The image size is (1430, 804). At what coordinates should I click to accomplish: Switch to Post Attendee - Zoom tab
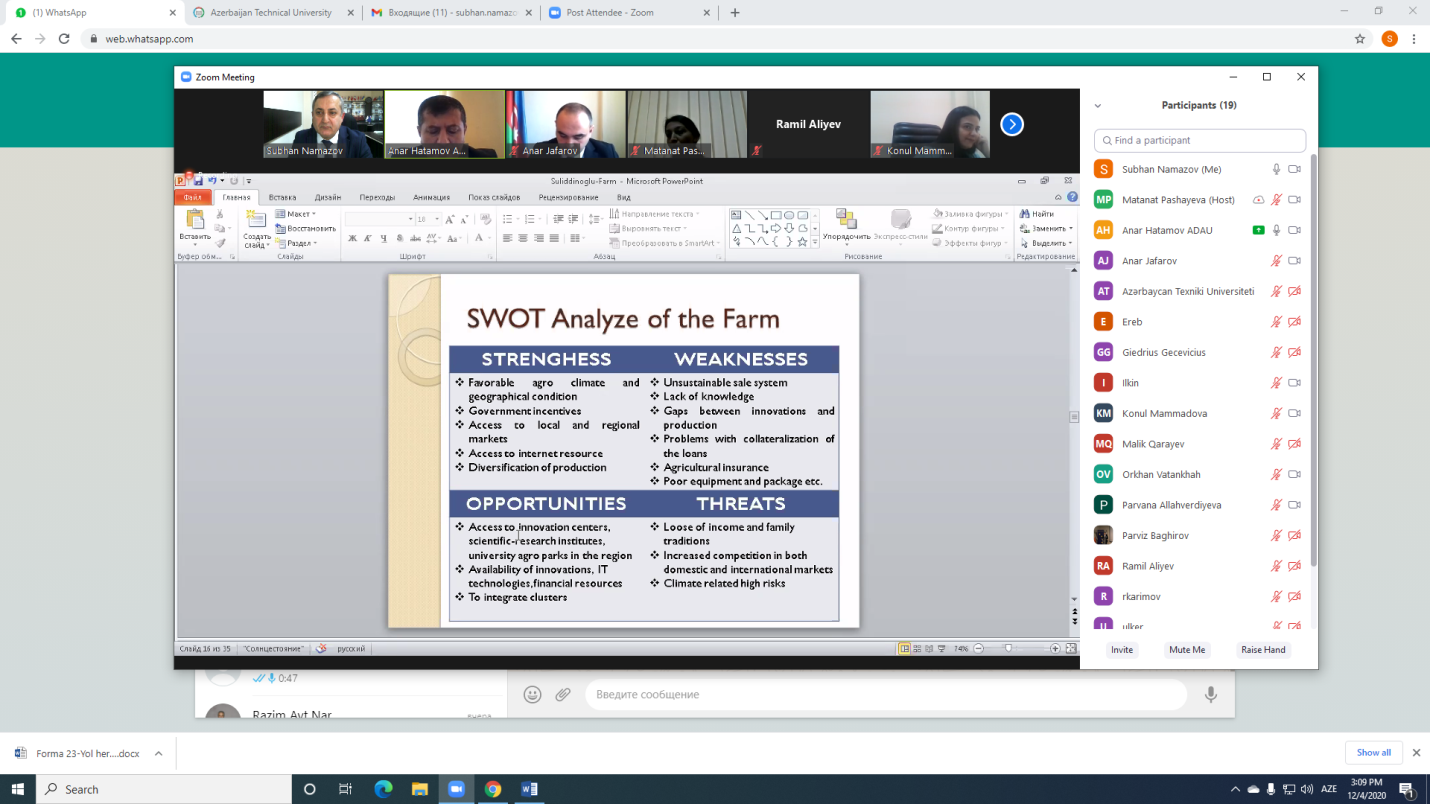click(x=628, y=13)
